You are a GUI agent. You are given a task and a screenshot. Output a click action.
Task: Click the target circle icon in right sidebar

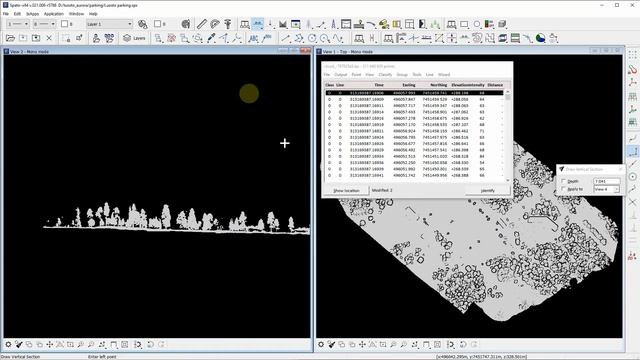(x=632, y=177)
